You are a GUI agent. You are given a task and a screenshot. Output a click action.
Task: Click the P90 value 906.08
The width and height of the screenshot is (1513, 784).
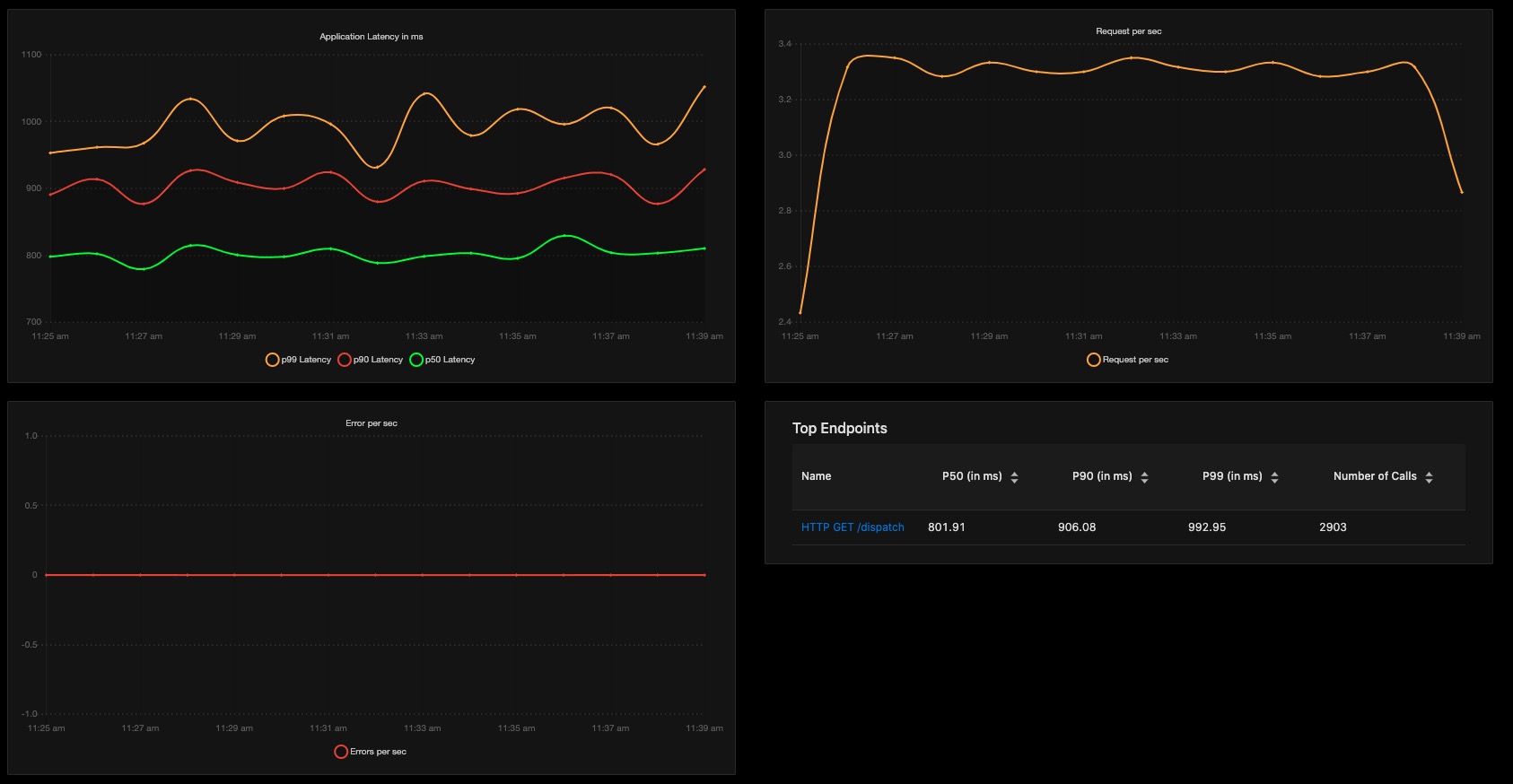point(1077,527)
